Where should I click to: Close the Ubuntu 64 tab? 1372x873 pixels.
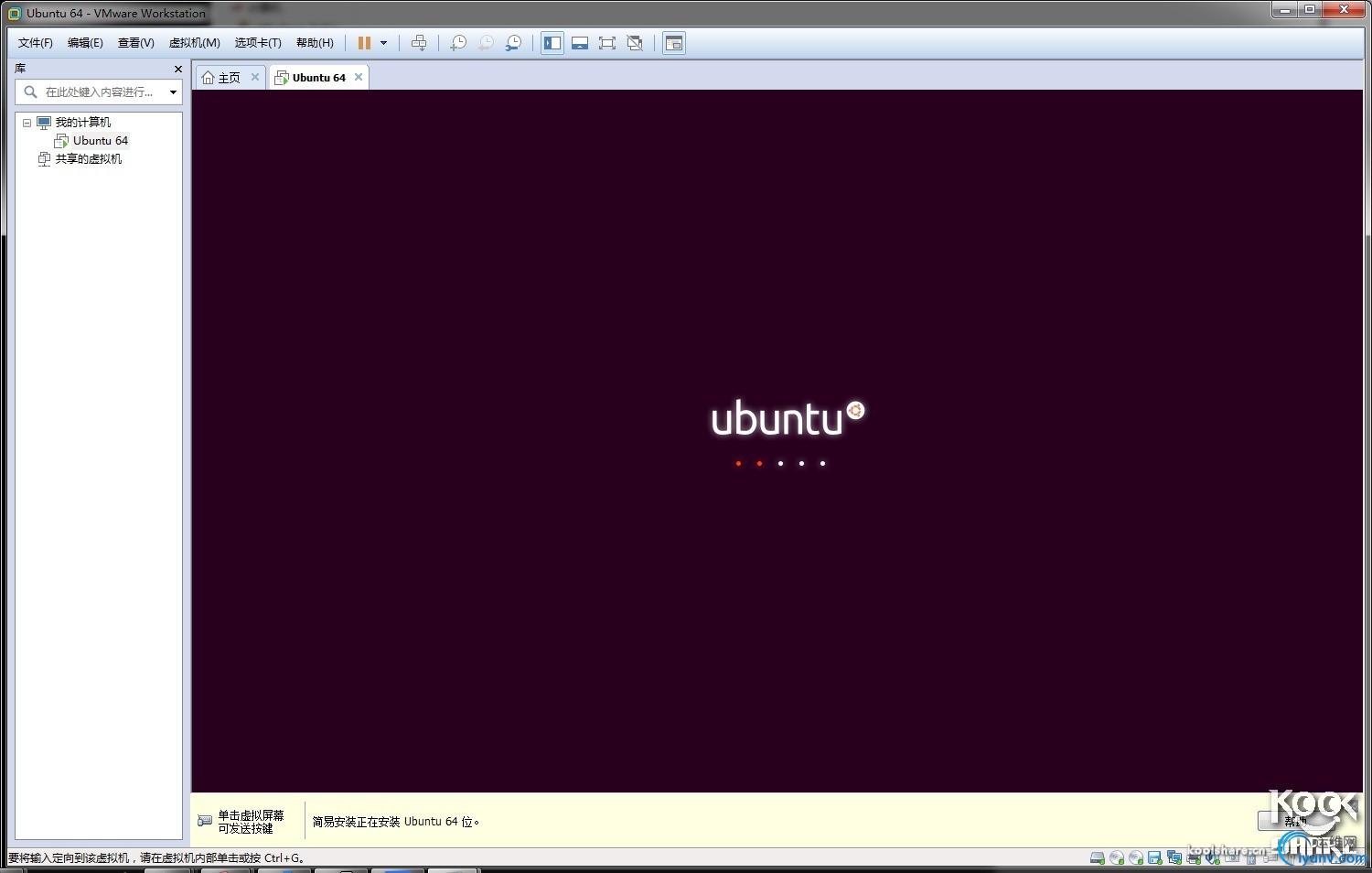point(359,77)
